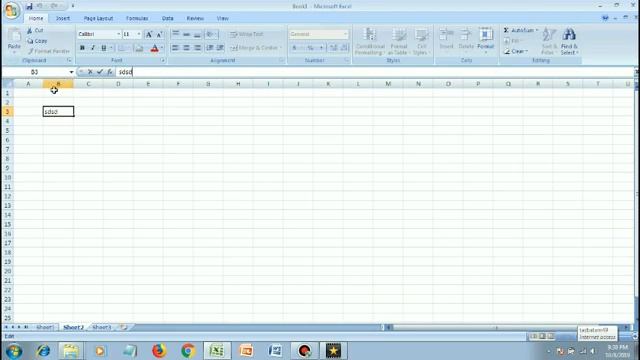Click in the formula bar showing sdsd
Viewport: 640px width, 360px height.
[x=375, y=72]
